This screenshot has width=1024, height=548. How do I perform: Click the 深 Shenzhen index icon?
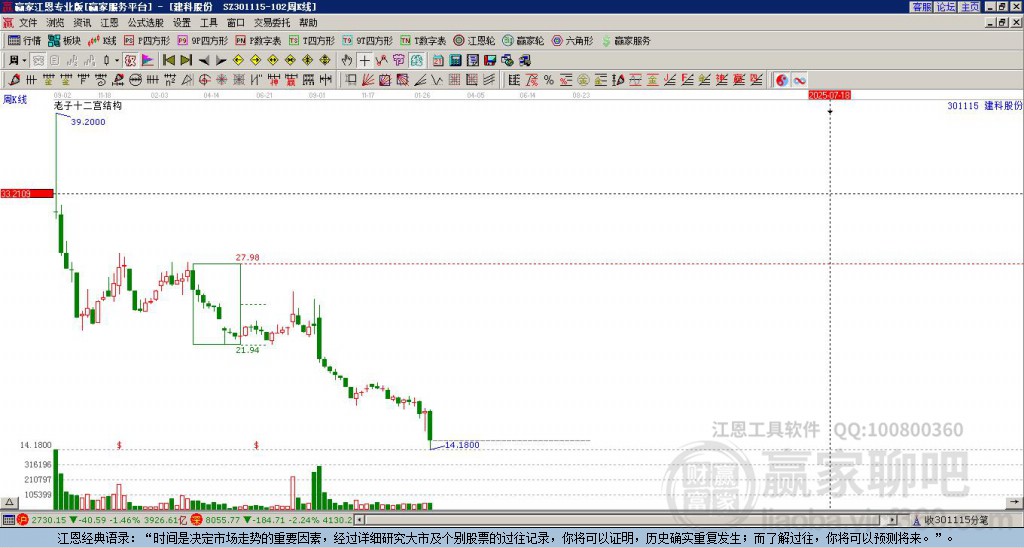coord(197,520)
